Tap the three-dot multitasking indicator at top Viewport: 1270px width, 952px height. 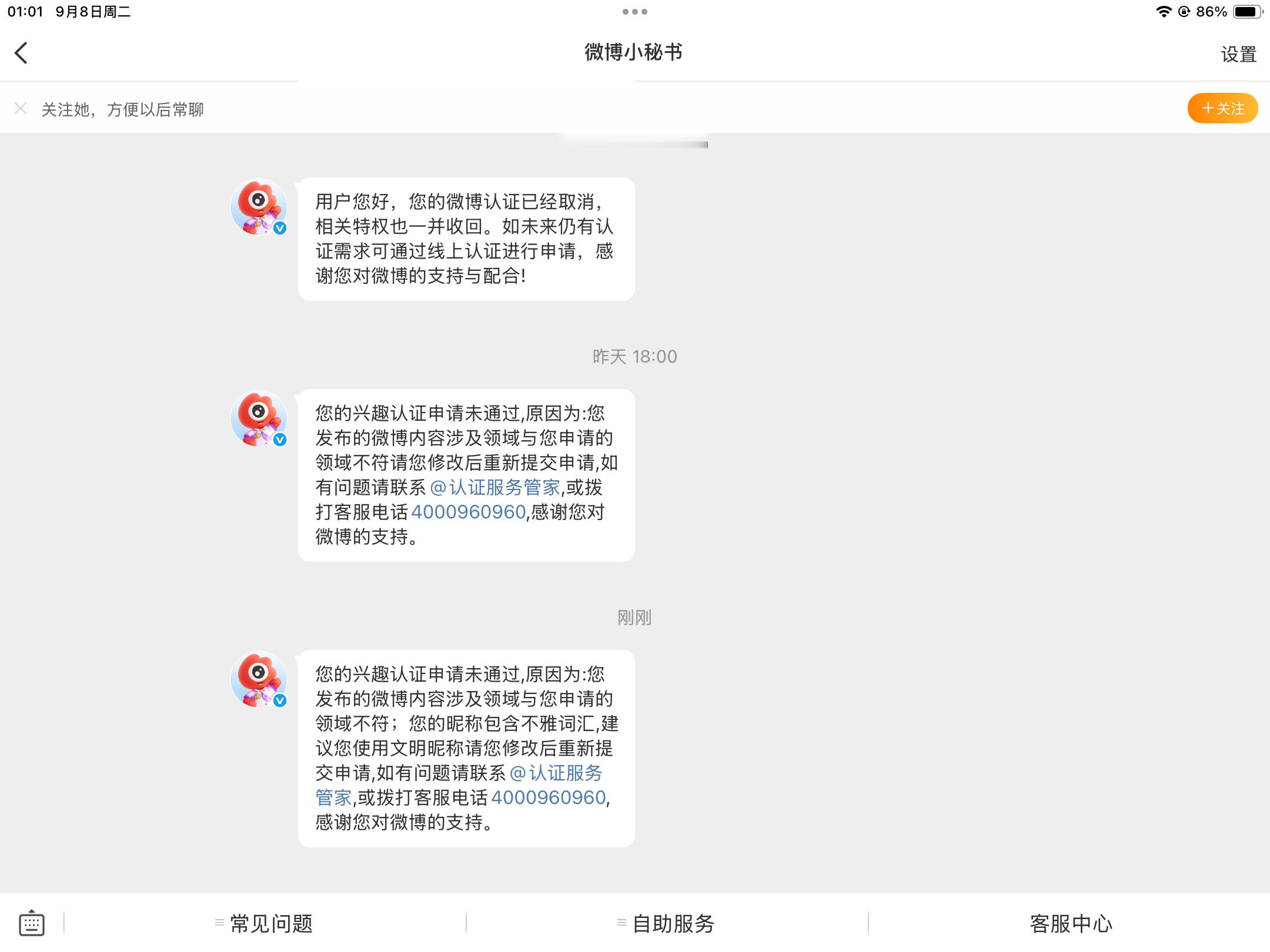(x=634, y=12)
